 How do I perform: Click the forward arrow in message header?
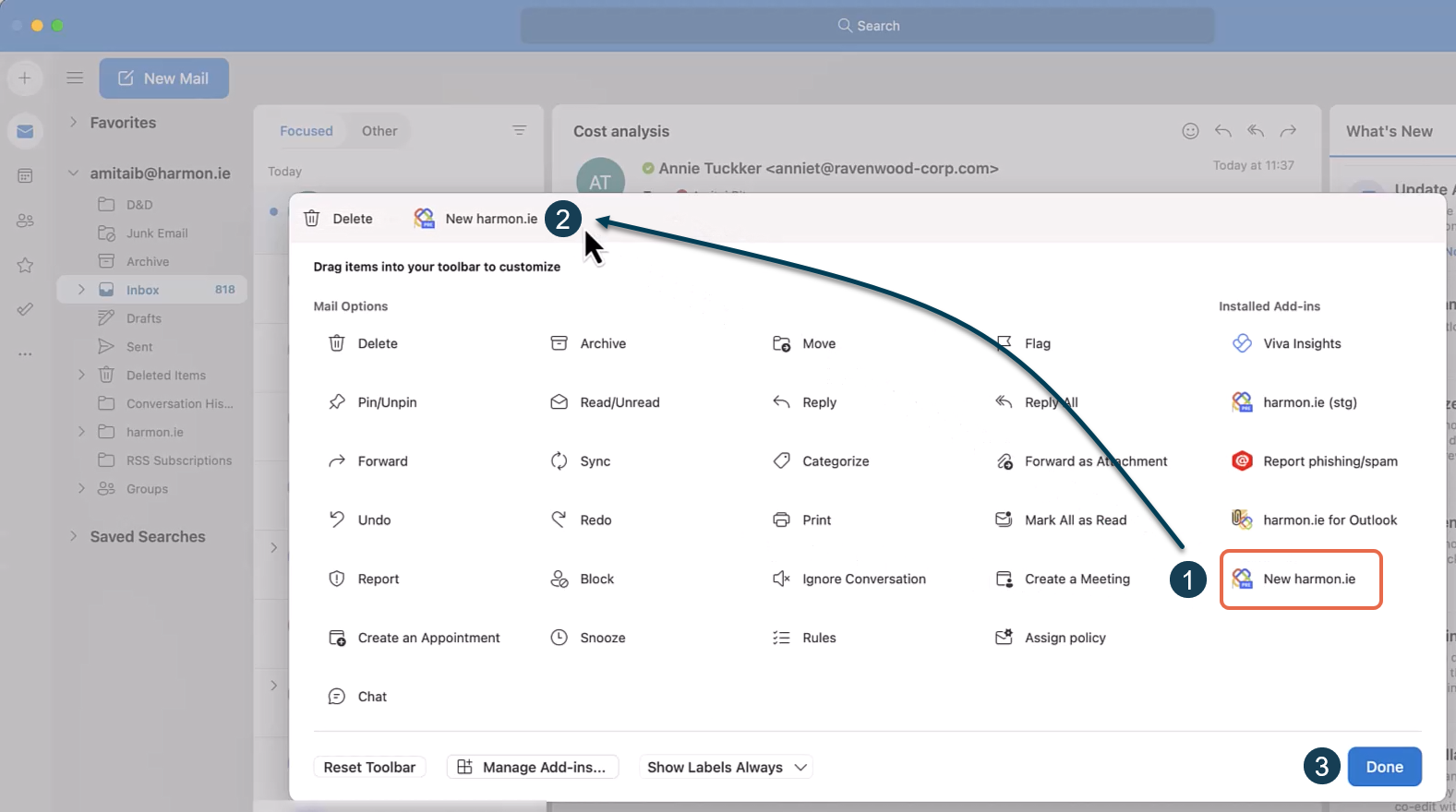pos(1288,131)
